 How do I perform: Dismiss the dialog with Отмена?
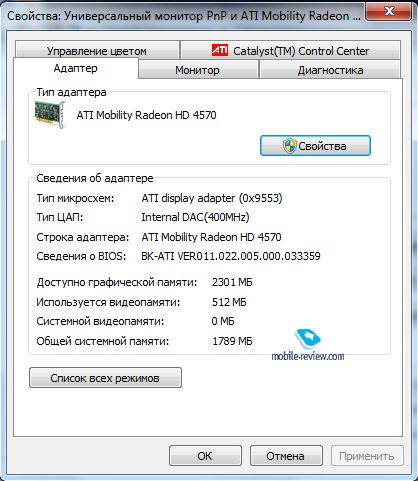(x=286, y=456)
